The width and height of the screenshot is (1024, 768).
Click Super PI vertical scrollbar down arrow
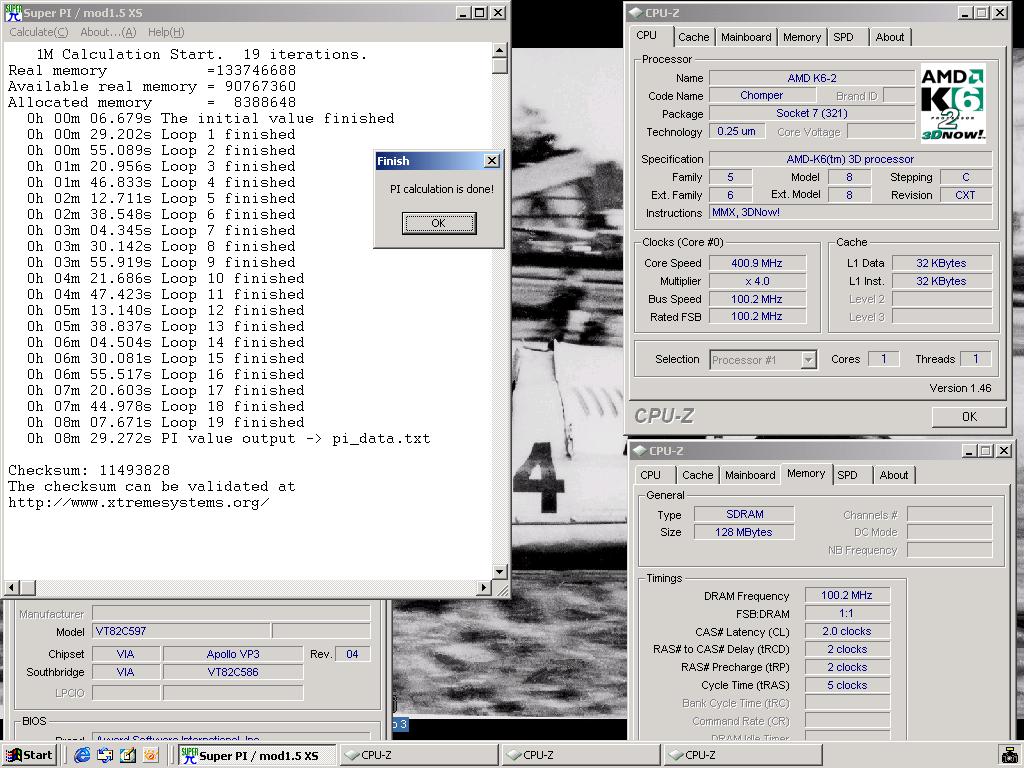tap(500, 572)
